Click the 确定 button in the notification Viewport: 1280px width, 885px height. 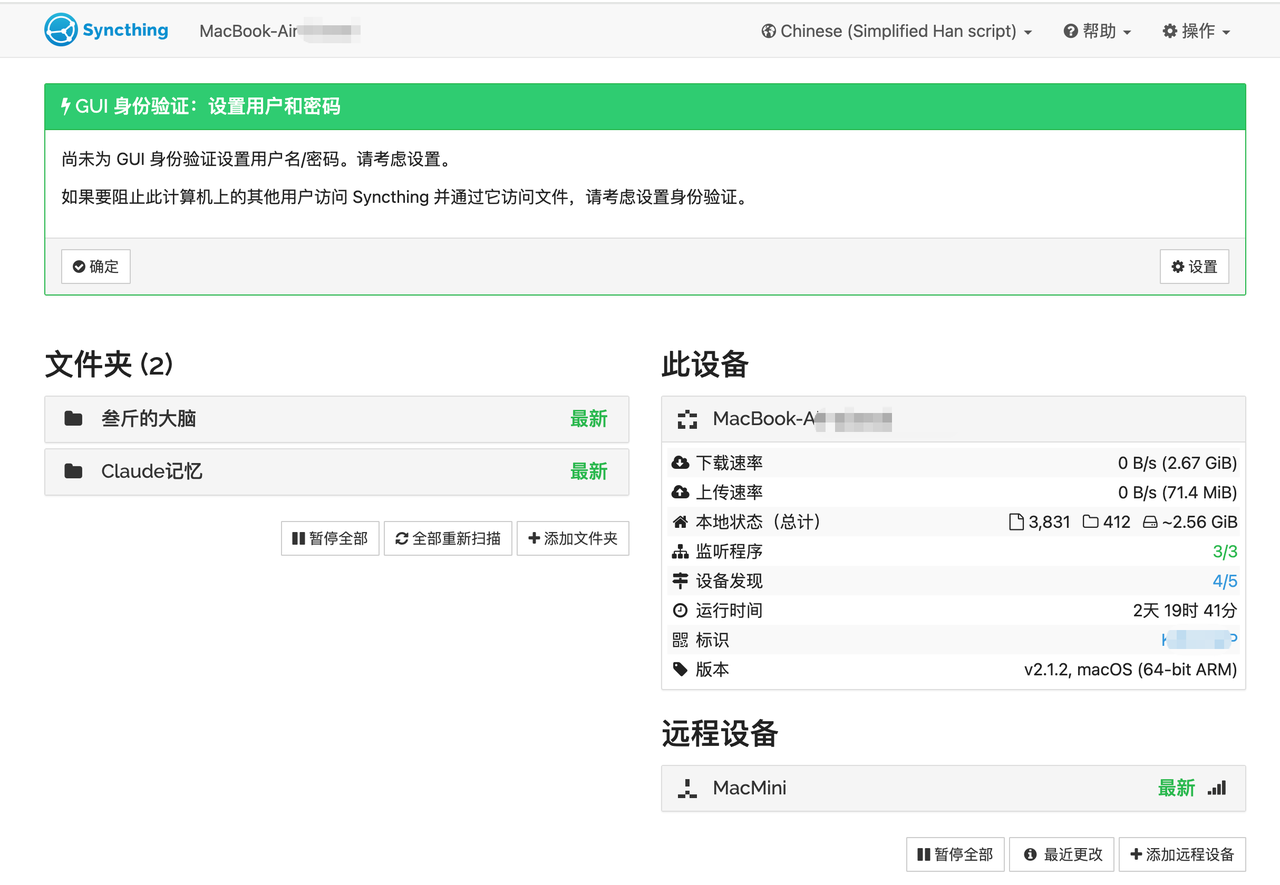96,267
